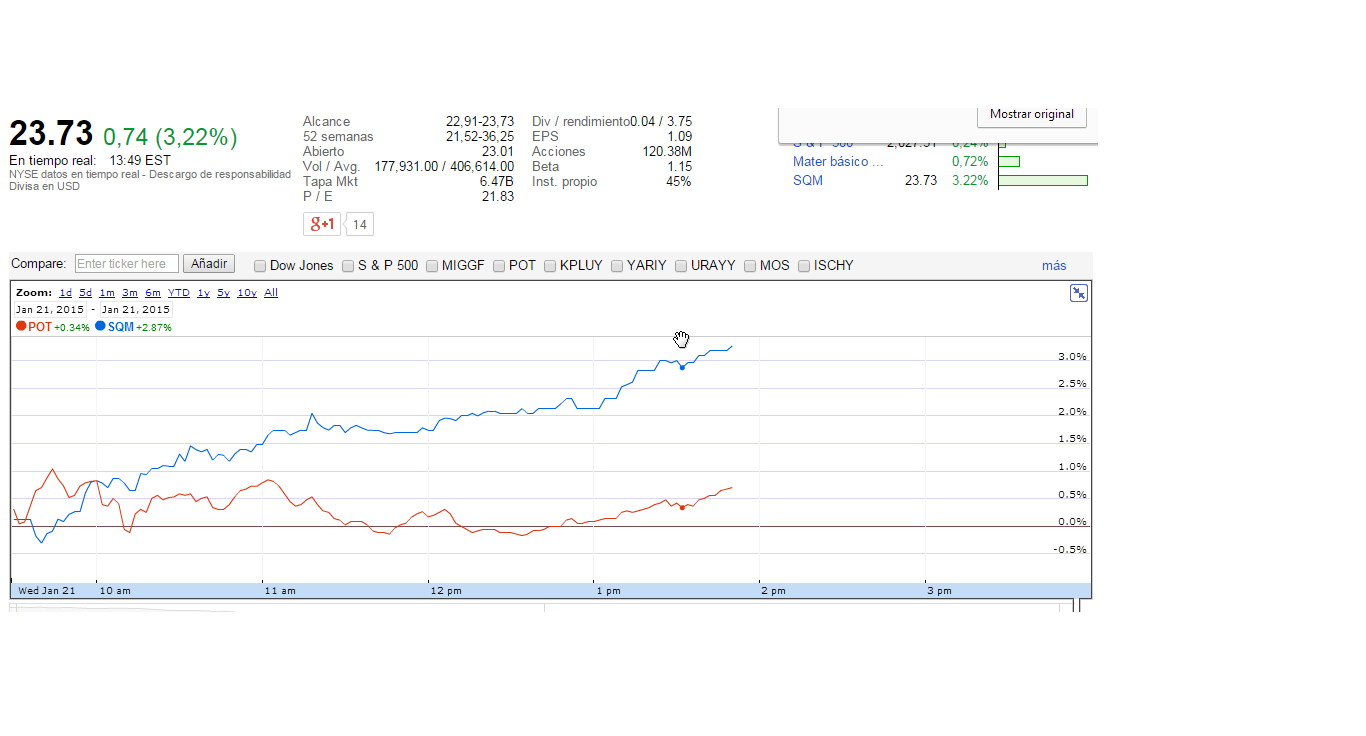This screenshot has width=1366, height=736.
Task: Zoom the chart to 6m
Action: pos(153,293)
